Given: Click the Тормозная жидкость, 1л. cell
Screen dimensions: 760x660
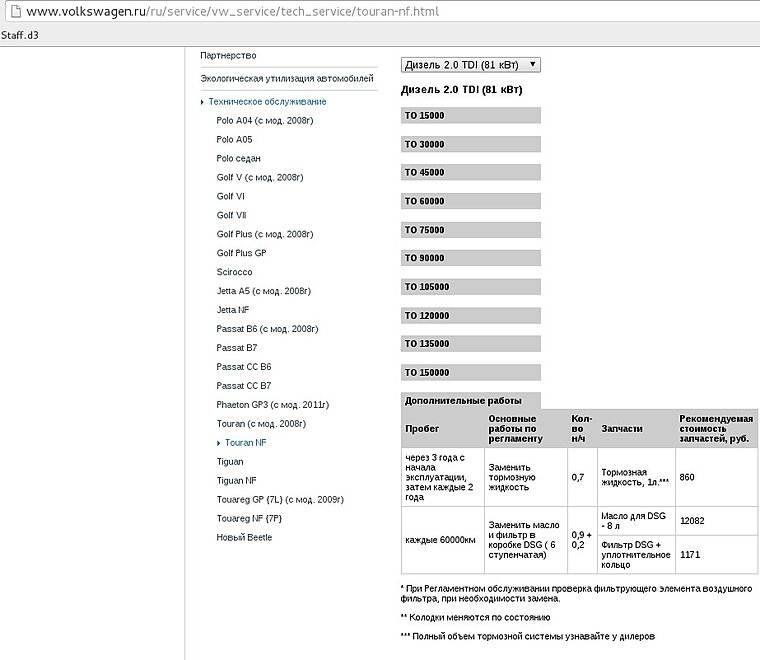Looking at the screenshot, I should click(x=635, y=477).
